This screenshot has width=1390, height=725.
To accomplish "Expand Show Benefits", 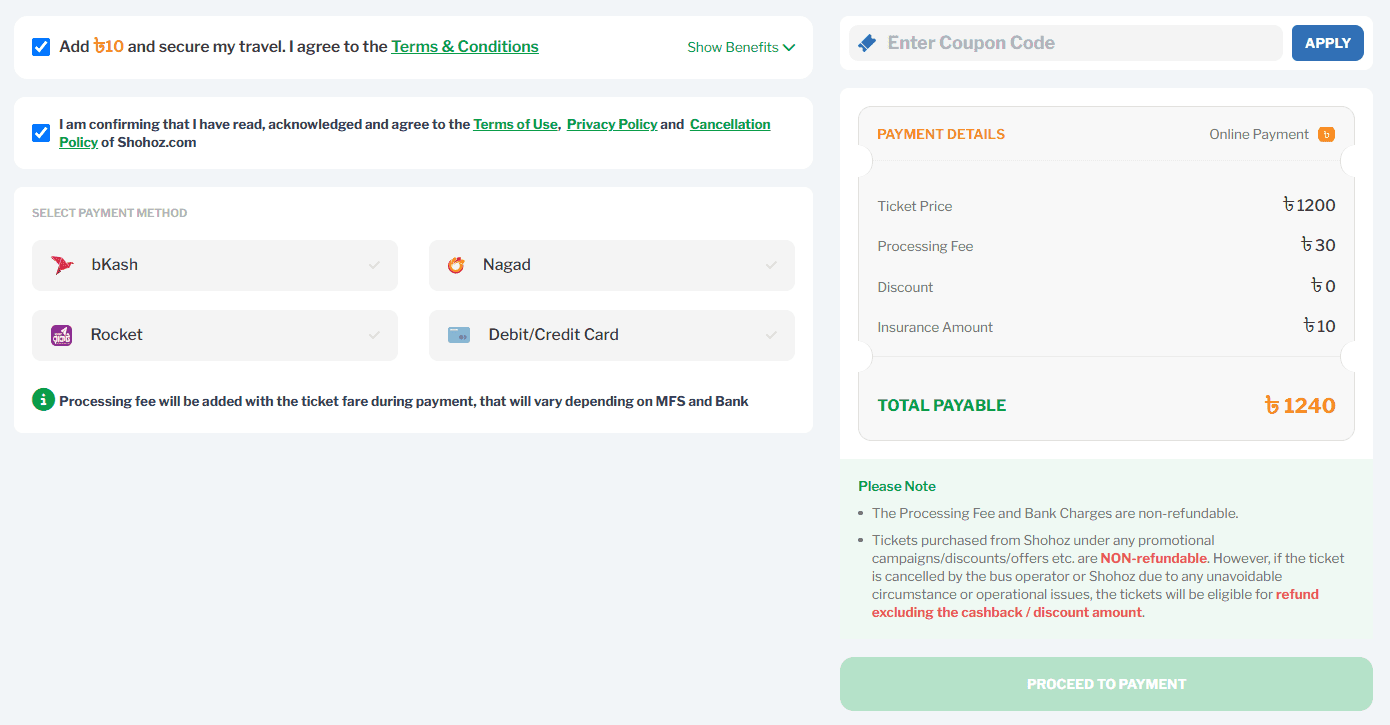I will 741,47.
